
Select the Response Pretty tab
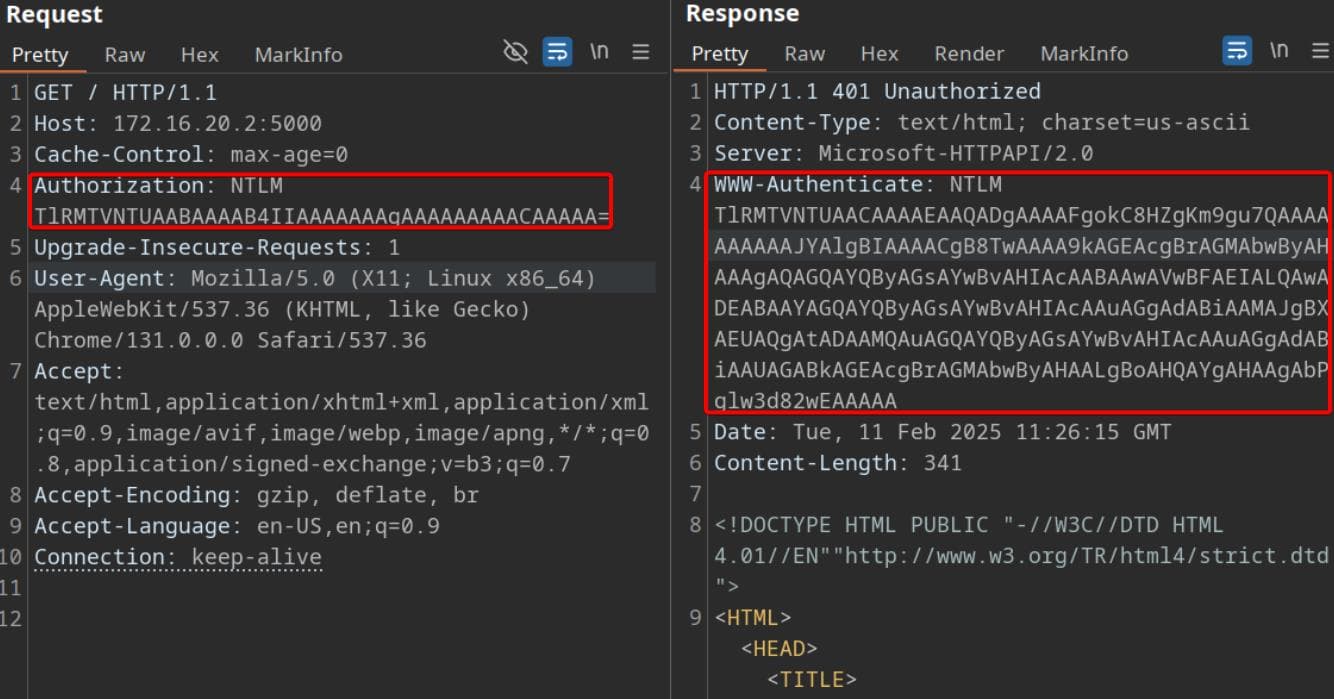pyautogui.click(x=720, y=54)
